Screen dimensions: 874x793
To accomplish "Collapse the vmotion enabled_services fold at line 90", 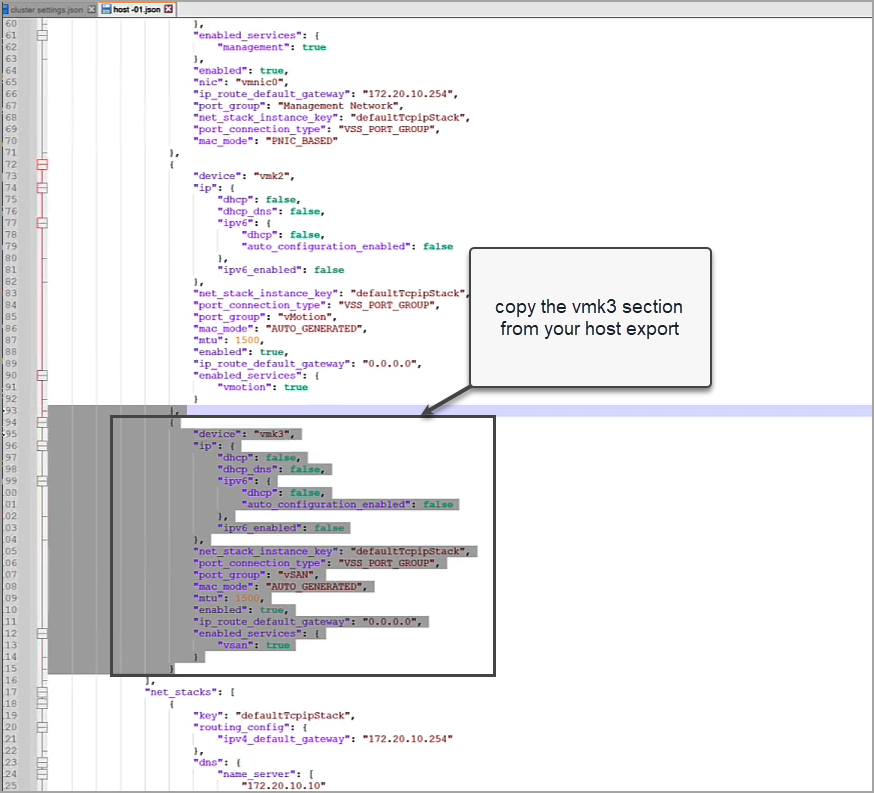I will (42, 376).
